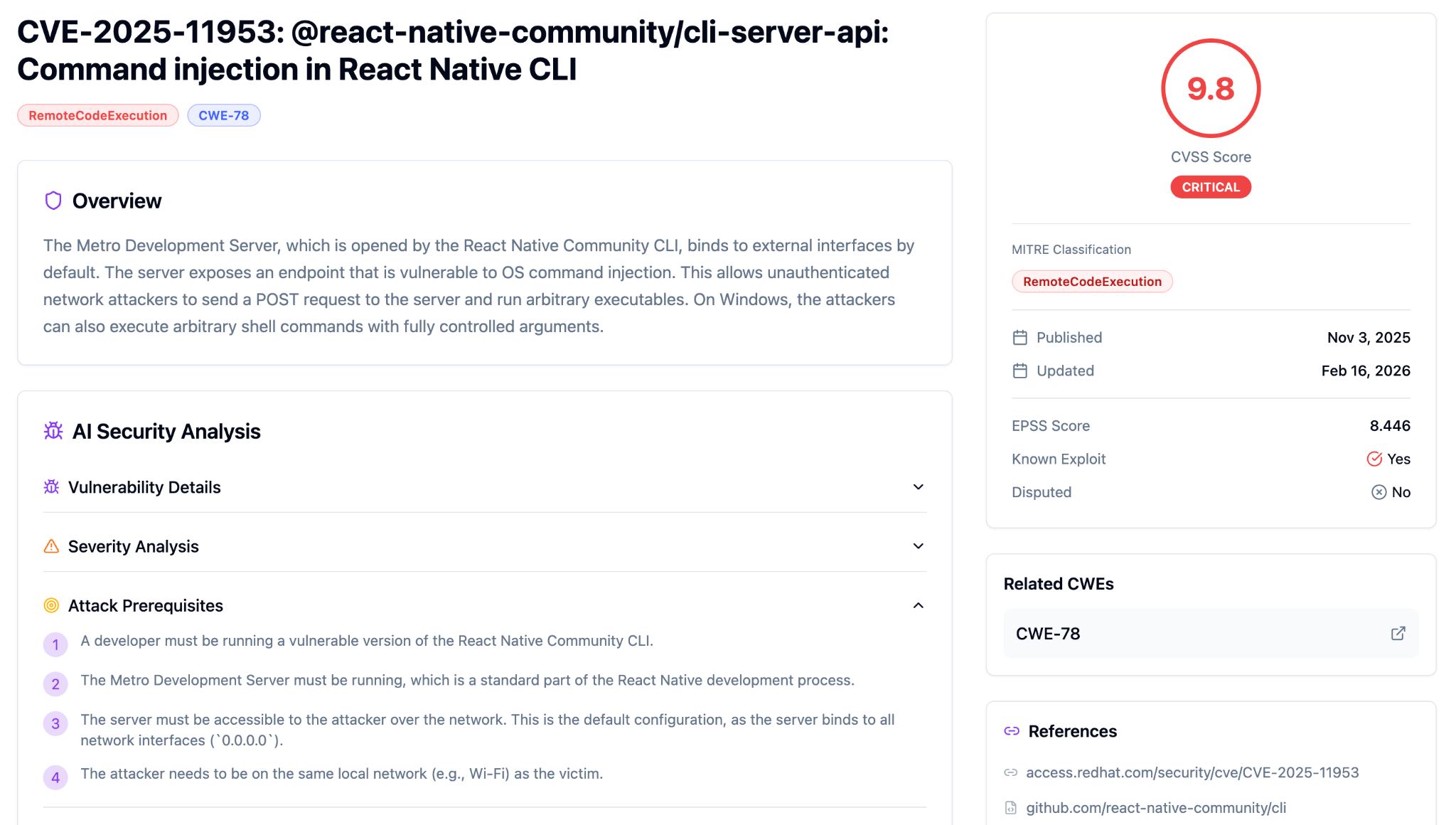Click the crossed circle beside Disputed No

click(1378, 491)
